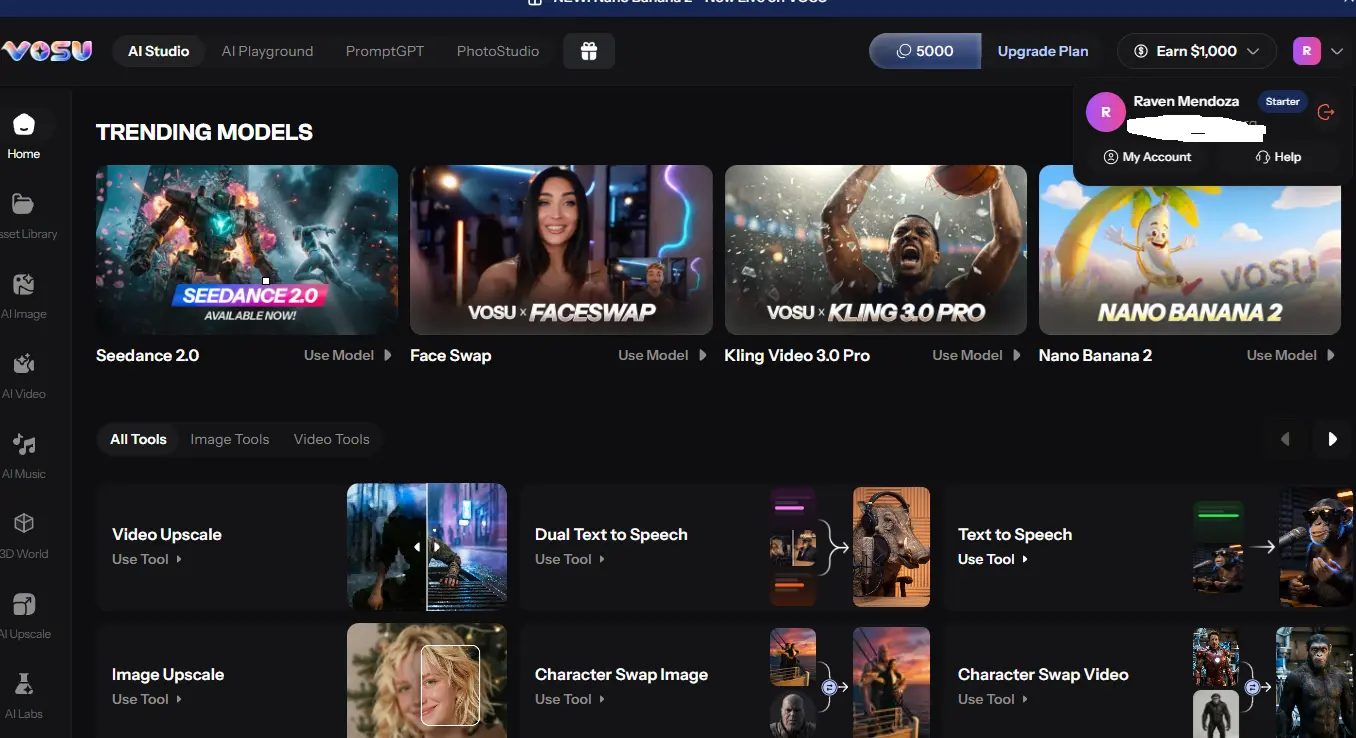The height and width of the screenshot is (738, 1356).
Task: Click Use Tool under Character Swap Video
Action: tap(993, 699)
